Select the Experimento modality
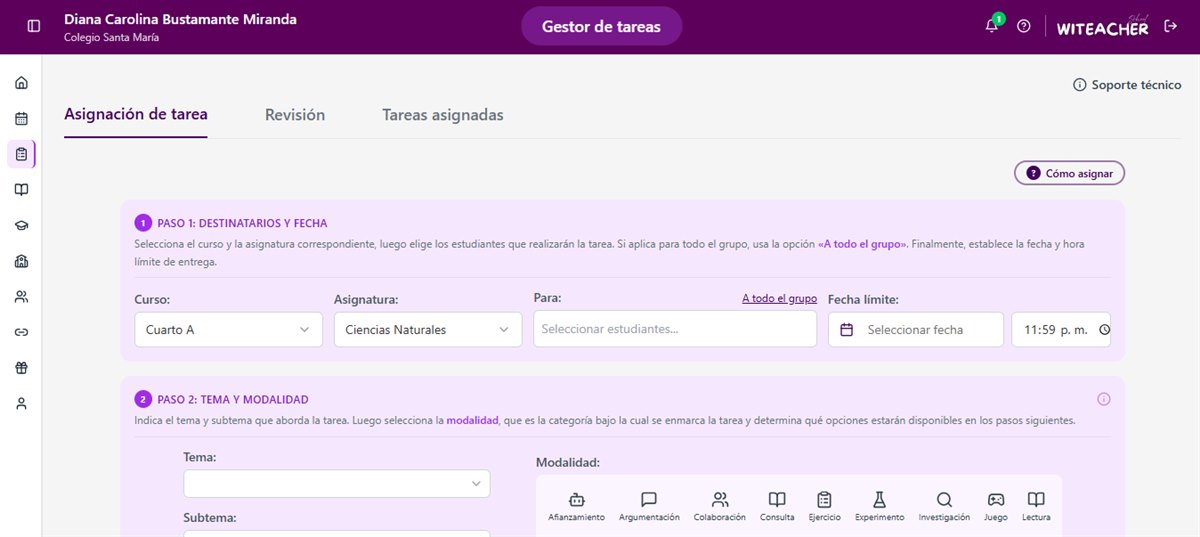Viewport: 1200px width, 537px height. tap(880, 507)
